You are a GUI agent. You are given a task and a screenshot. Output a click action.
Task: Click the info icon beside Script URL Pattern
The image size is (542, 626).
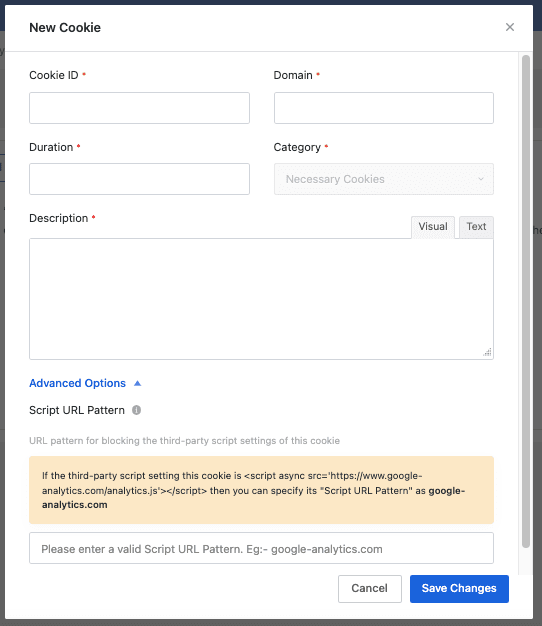pos(136,410)
